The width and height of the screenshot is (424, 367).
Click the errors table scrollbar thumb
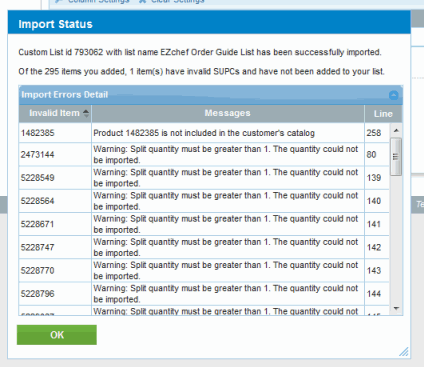[x=396, y=157]
